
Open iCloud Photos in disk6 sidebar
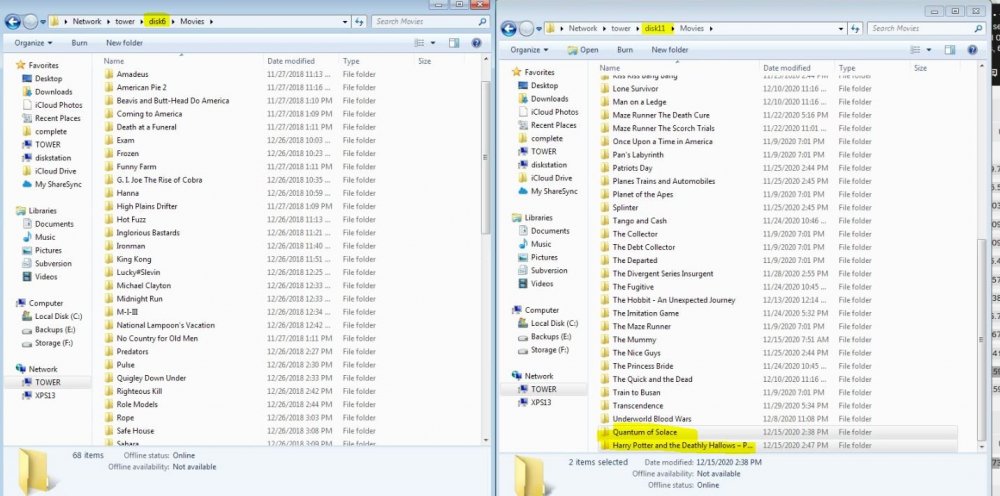(x=59, y=105)
